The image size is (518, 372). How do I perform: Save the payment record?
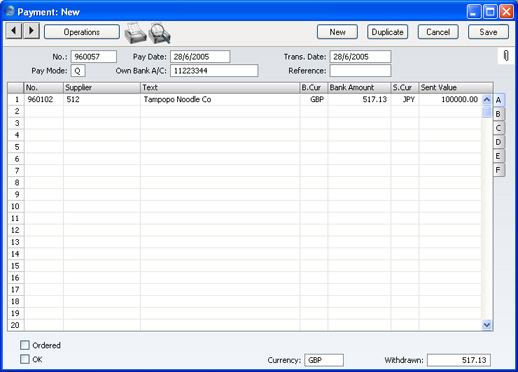[488, 32]
